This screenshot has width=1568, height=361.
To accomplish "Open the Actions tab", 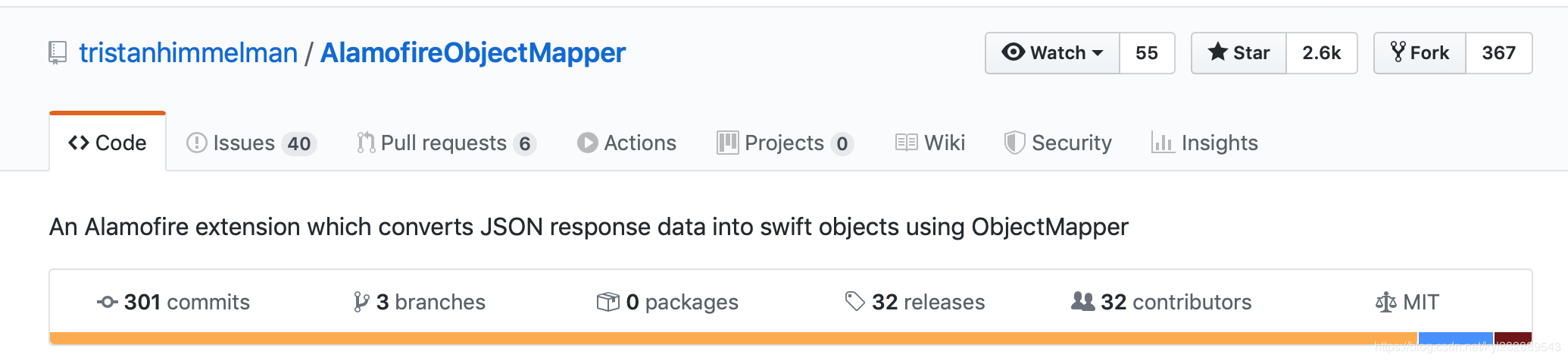I will point(626,143).
